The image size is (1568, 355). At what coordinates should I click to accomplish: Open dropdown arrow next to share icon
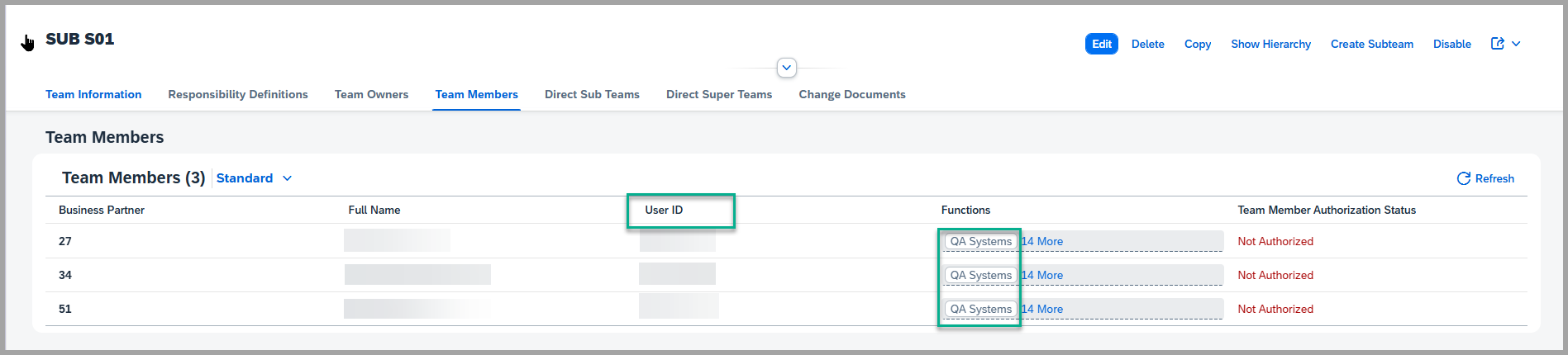pyautogui.click(x=1516, y=44)
